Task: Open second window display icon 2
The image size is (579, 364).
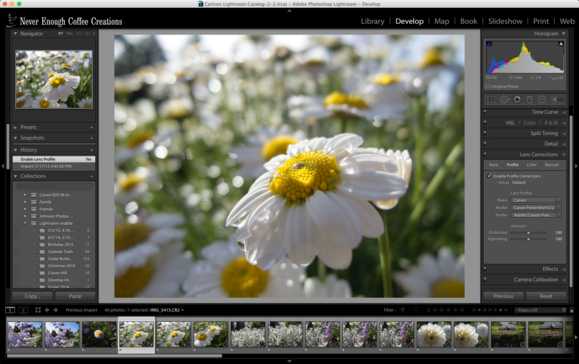Action: [x=23, y=310]
